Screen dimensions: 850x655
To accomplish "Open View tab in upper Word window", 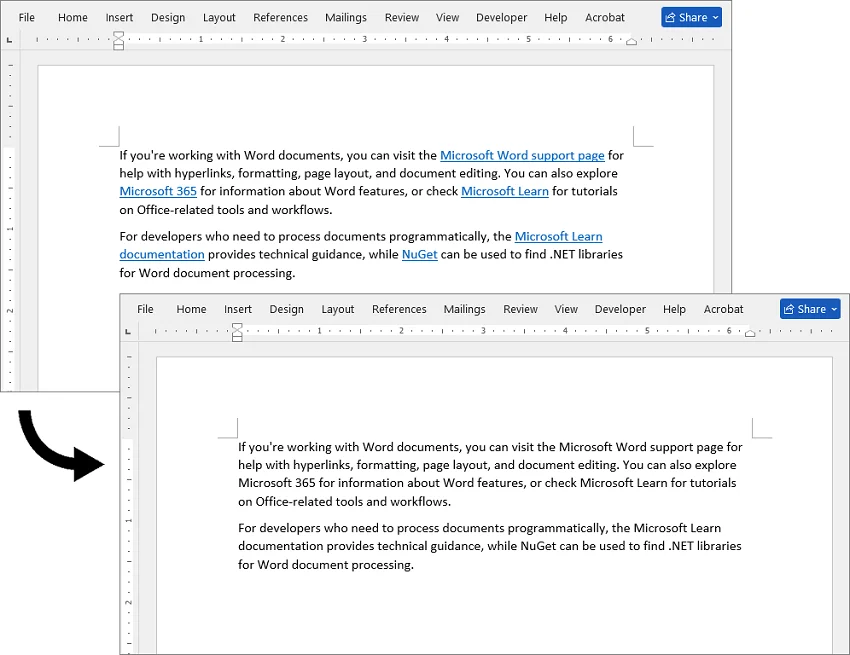I will coord(447,17).
